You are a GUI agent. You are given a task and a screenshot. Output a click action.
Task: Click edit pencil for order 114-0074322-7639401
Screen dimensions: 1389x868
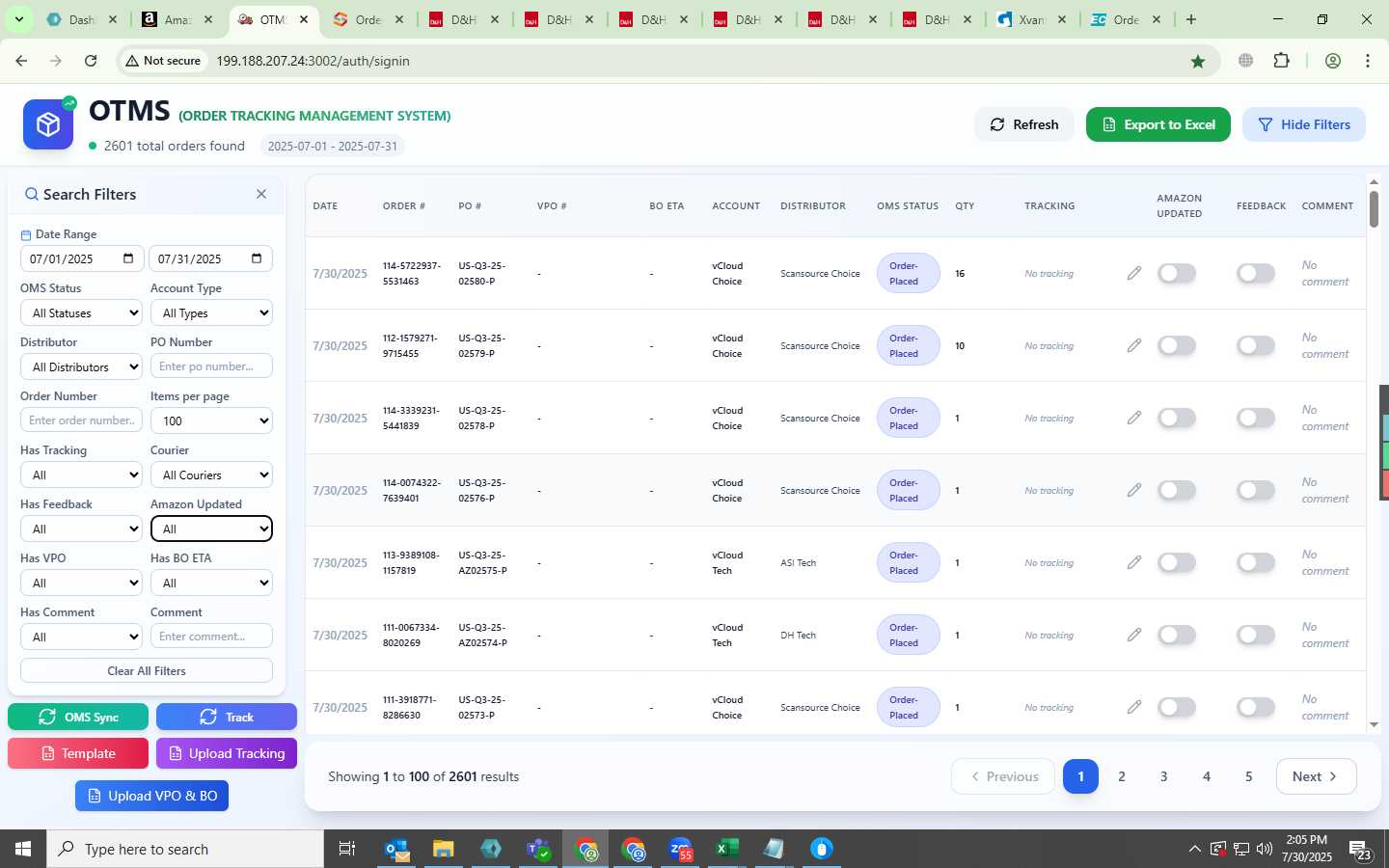tap(1134, 490)
